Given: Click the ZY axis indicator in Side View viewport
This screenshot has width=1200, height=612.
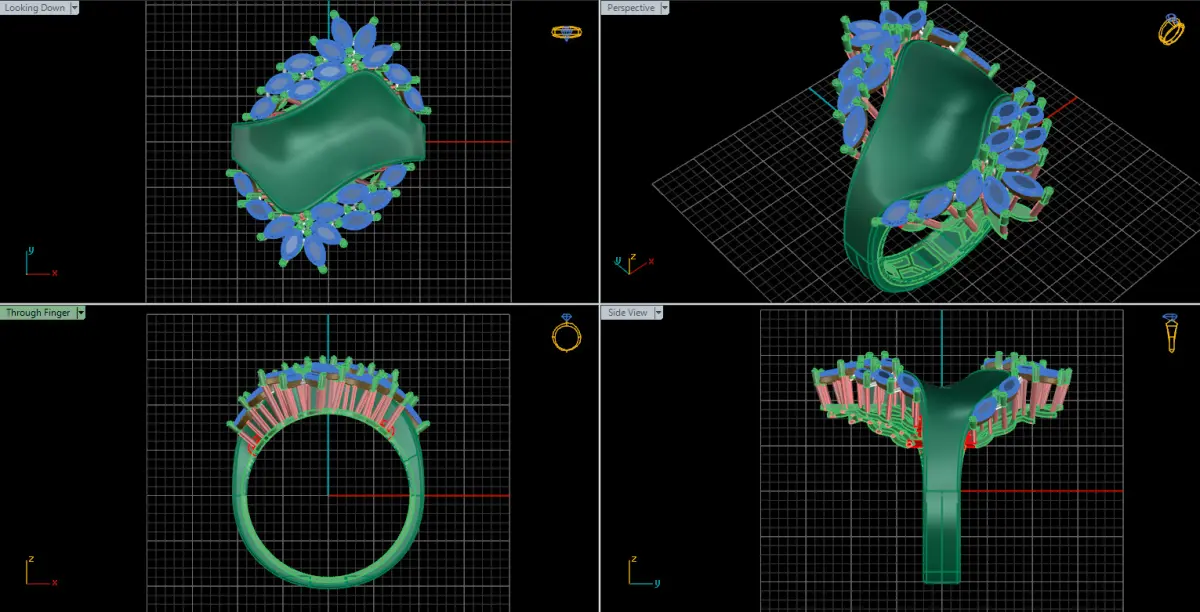Looking at the screenshot, I should 644,572.
